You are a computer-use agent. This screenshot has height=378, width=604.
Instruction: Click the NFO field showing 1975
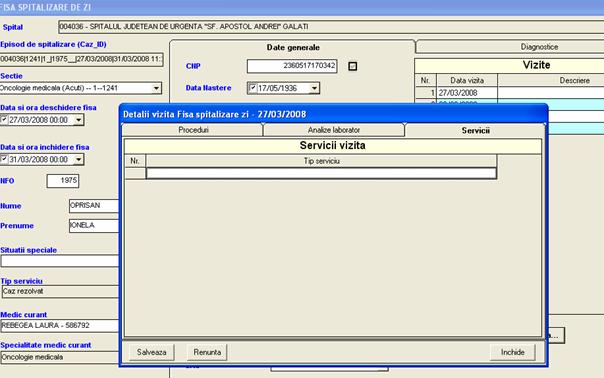point(63,181)
